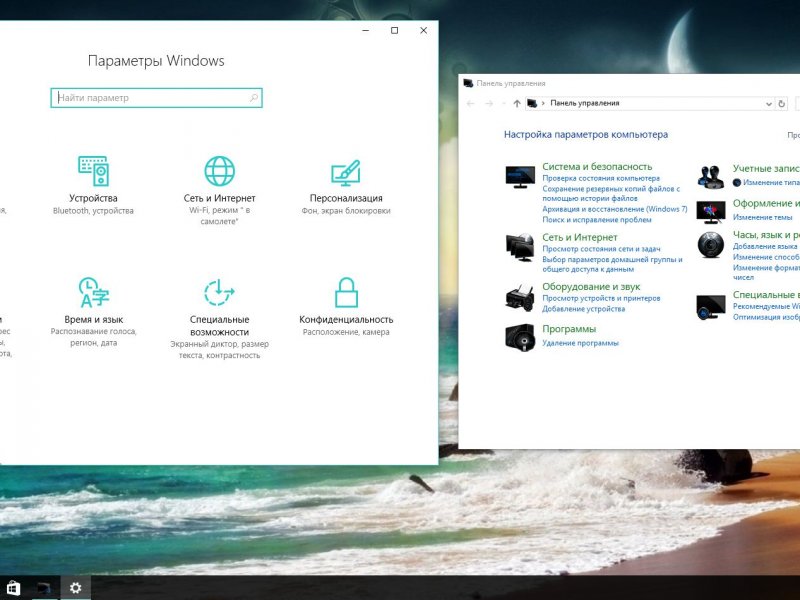Click the Изменение темы link
The height and width of the screenshot is (600, 800).
click(762, 217)
